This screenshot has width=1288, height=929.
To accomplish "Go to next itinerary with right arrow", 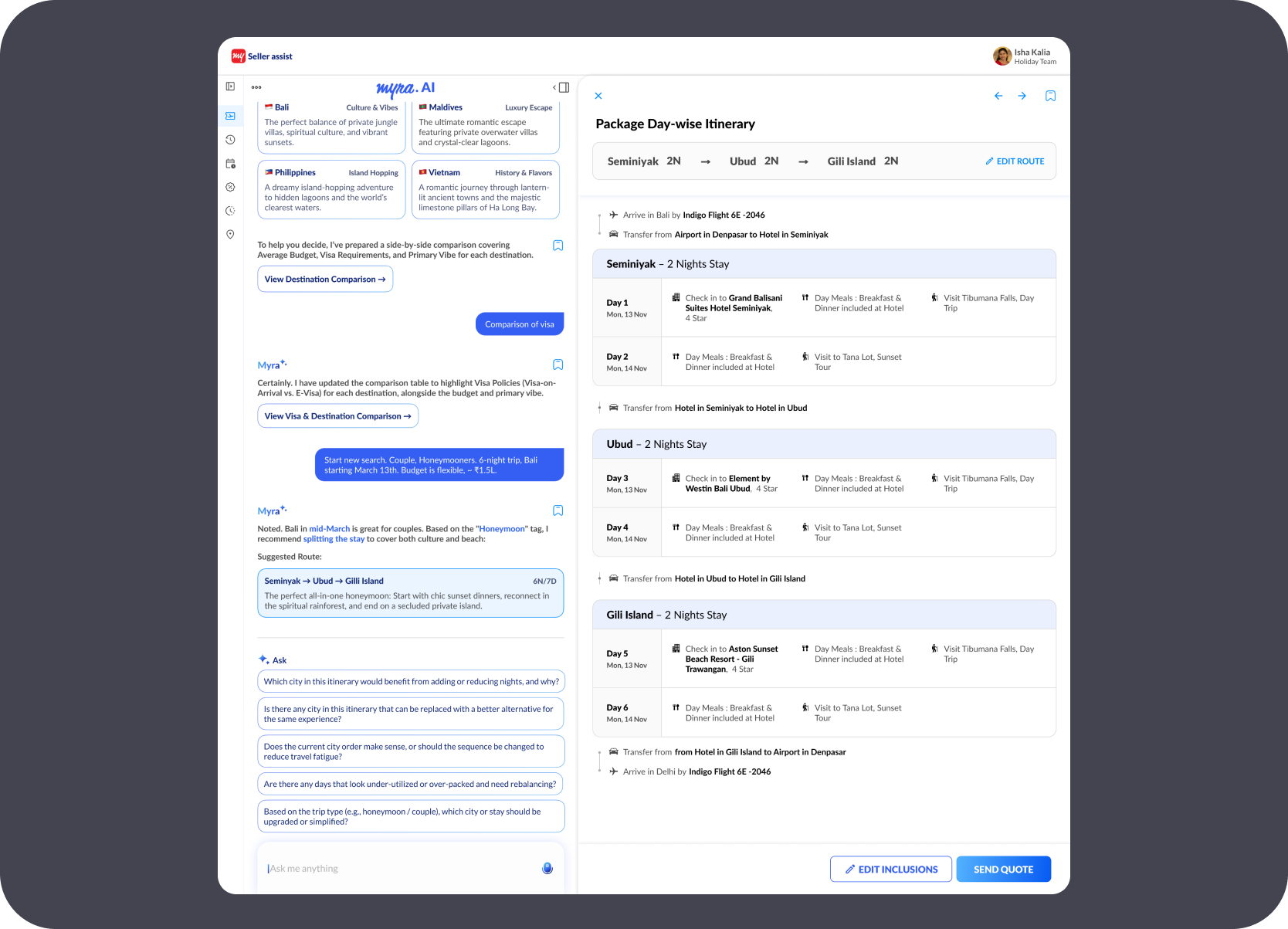I will click(1022, 96).
